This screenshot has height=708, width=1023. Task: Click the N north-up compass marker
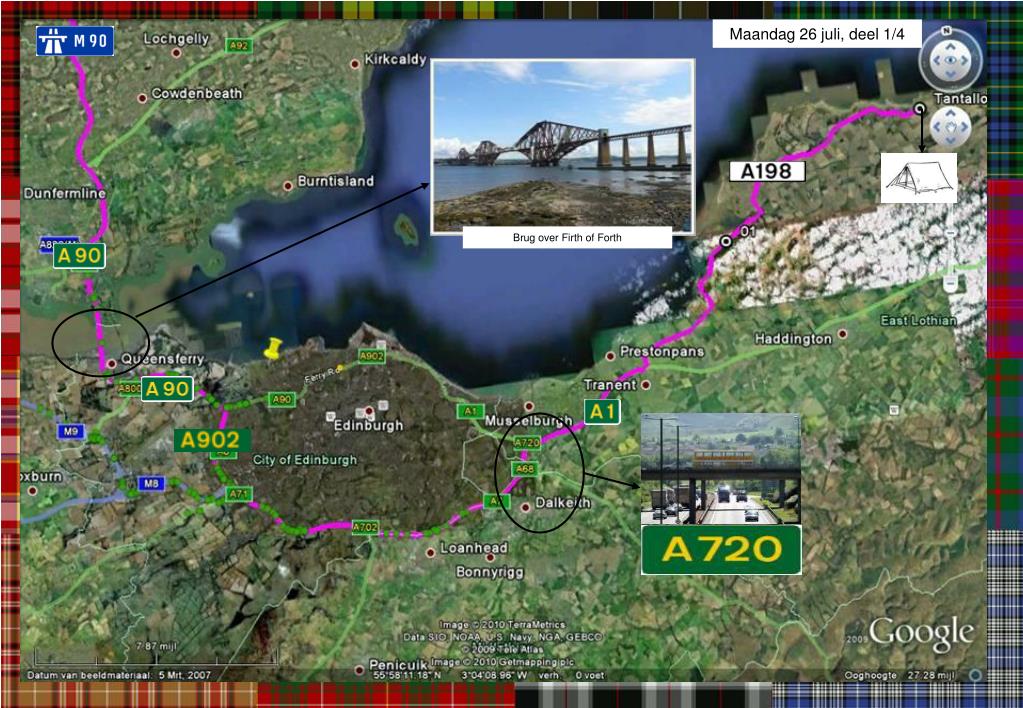947,31
